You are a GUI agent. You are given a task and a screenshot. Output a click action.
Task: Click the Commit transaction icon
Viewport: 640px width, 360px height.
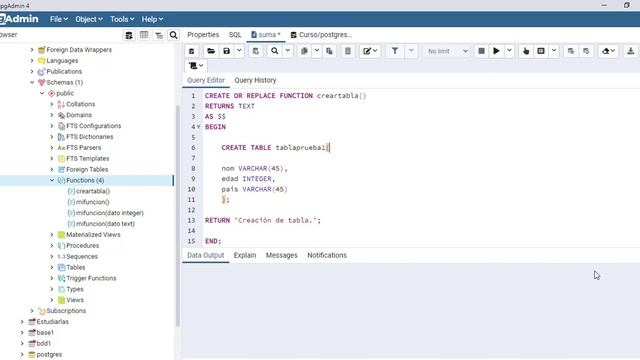pos(571,51)
